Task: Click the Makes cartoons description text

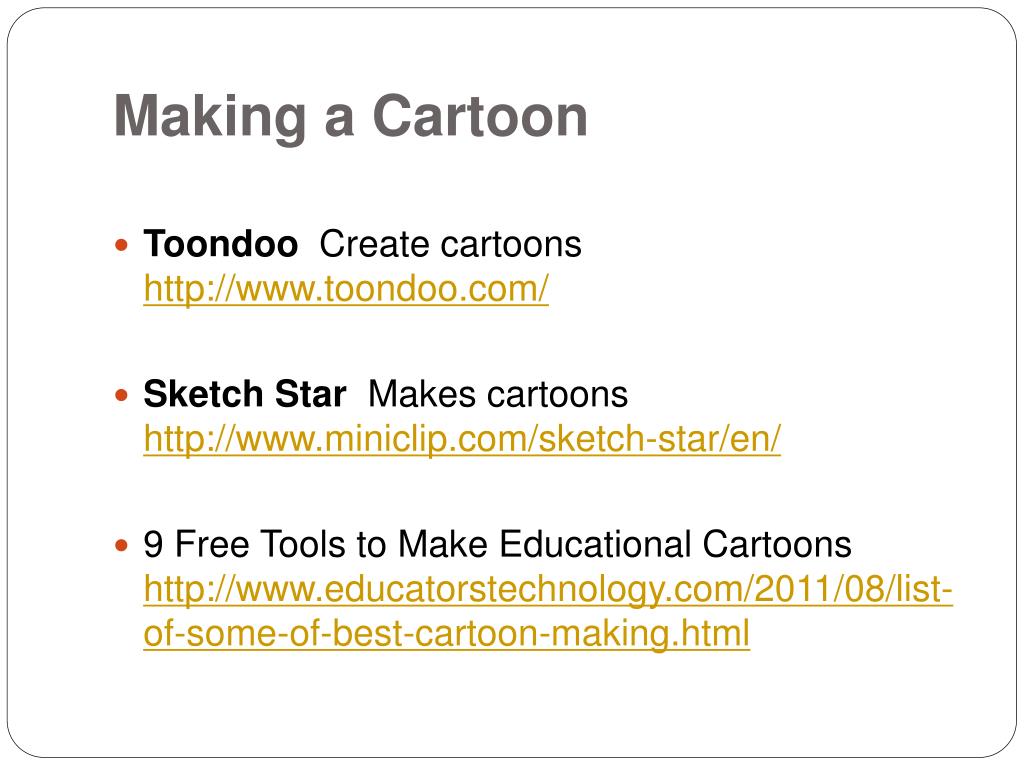Action: (x=498, y=394)
